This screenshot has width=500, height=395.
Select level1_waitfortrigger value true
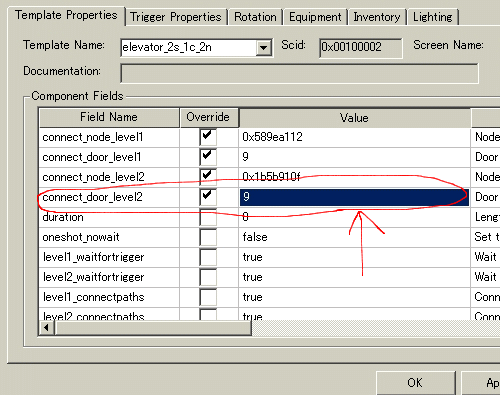click(x=354, y=257)
